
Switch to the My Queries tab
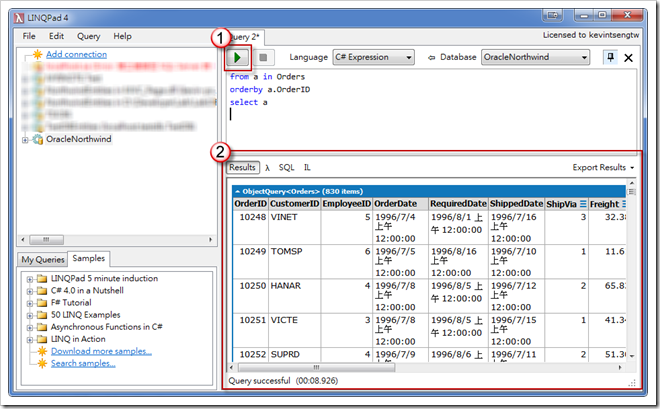tap(43, 260)
